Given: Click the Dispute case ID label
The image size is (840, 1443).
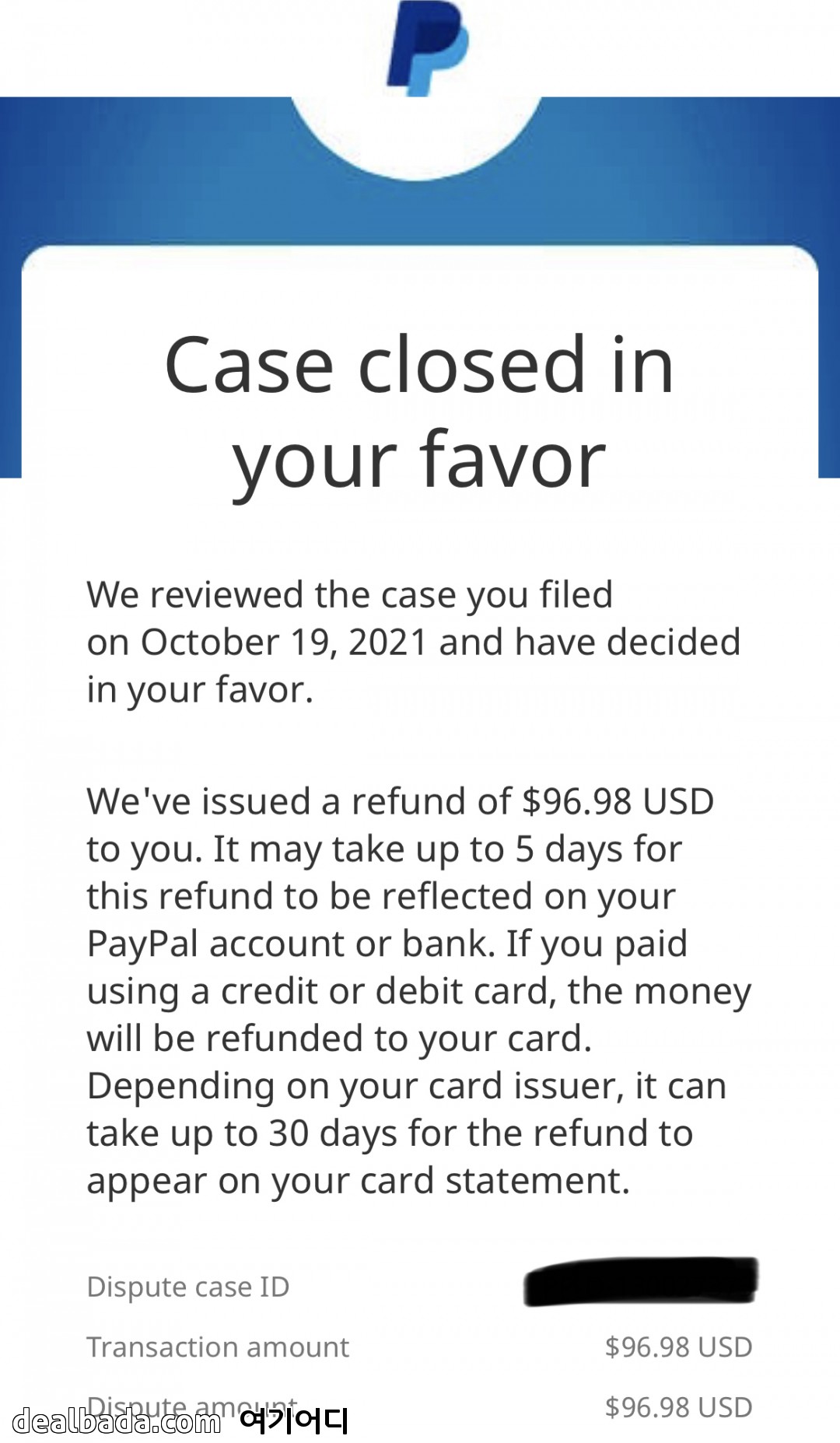Looking at the screenshot, I should click(188, 1287).
